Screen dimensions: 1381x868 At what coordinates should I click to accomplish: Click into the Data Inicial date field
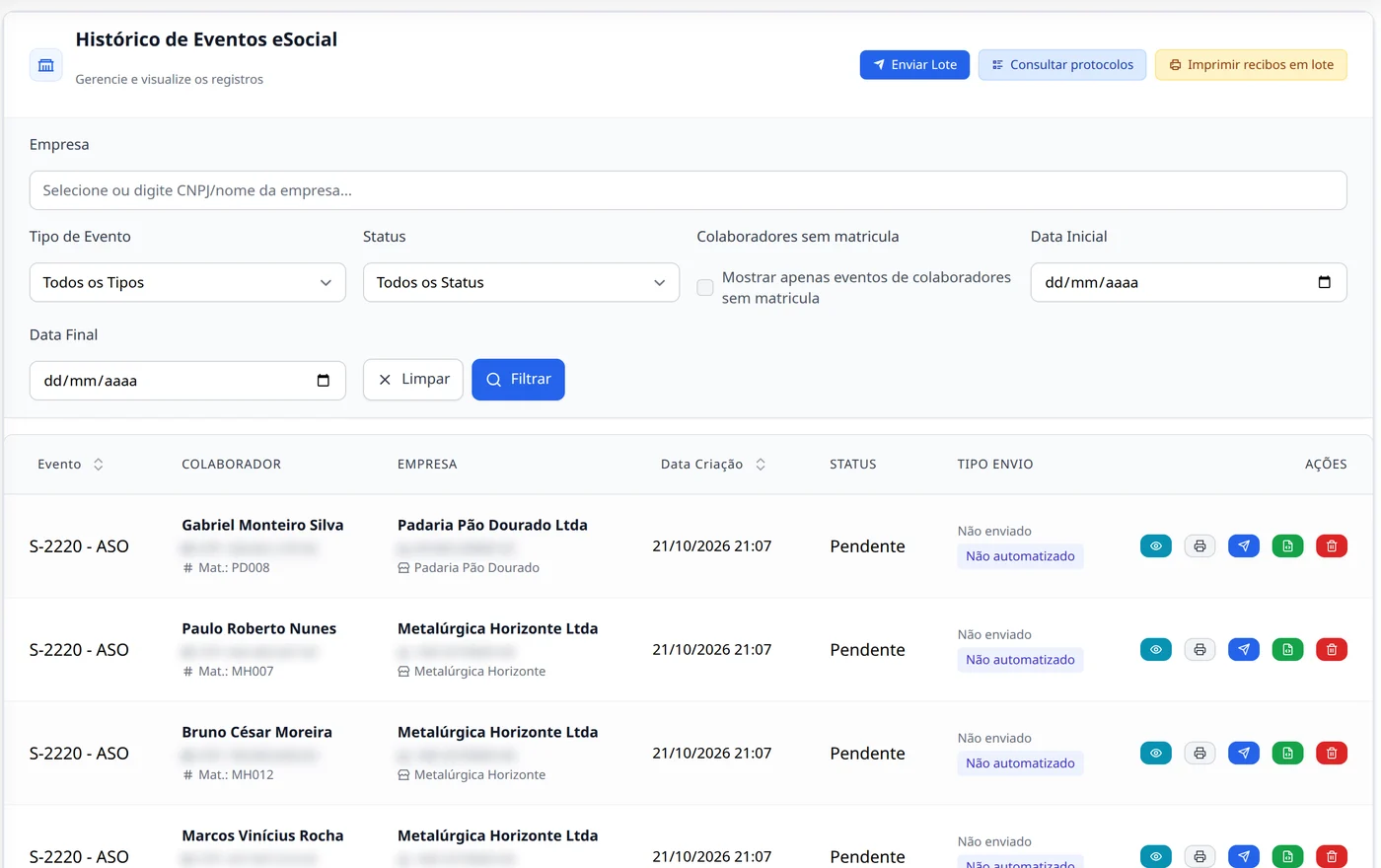tap(1189, 282)
